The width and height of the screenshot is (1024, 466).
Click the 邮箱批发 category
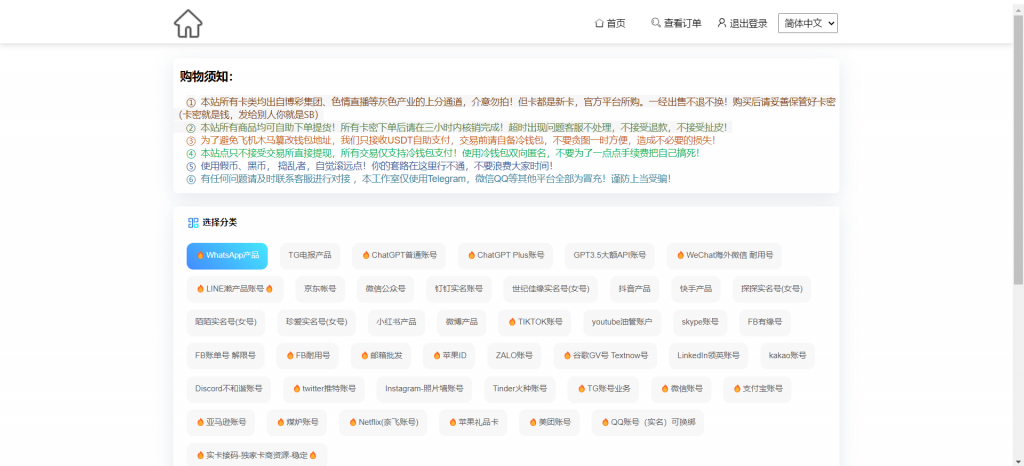click(381, 356)
